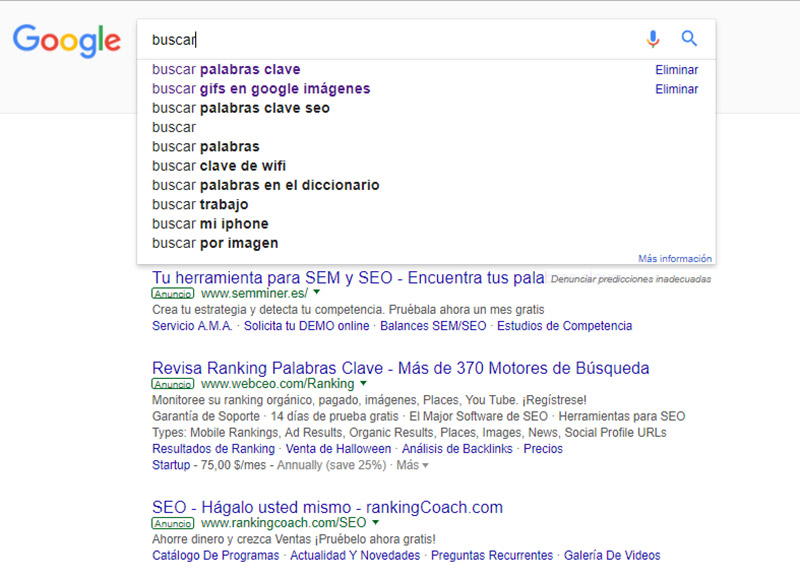800x580 pixels.
Task: Open "Catálogo De Programas" sitelink
Action: 215,556
